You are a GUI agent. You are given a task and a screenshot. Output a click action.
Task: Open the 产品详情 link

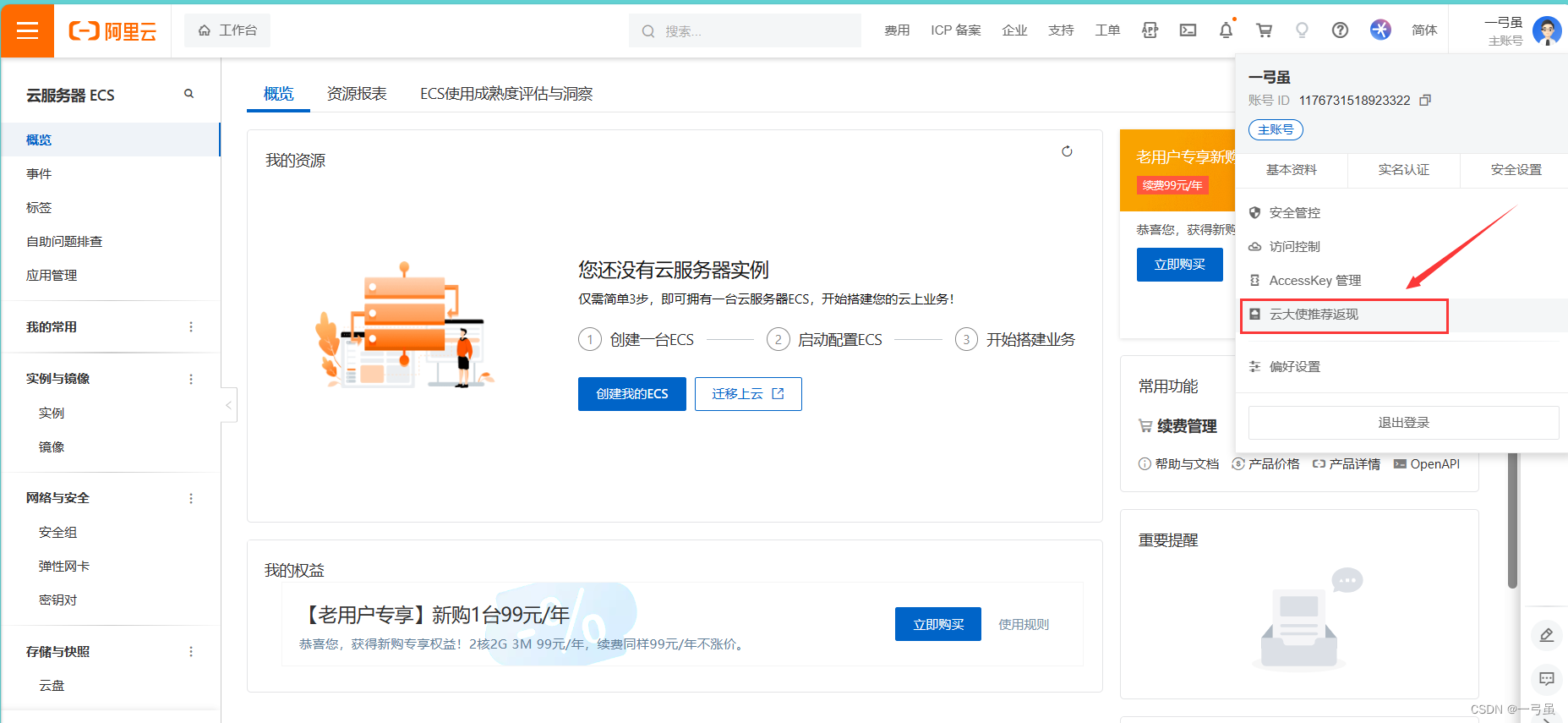click(x=1346, y=463)
